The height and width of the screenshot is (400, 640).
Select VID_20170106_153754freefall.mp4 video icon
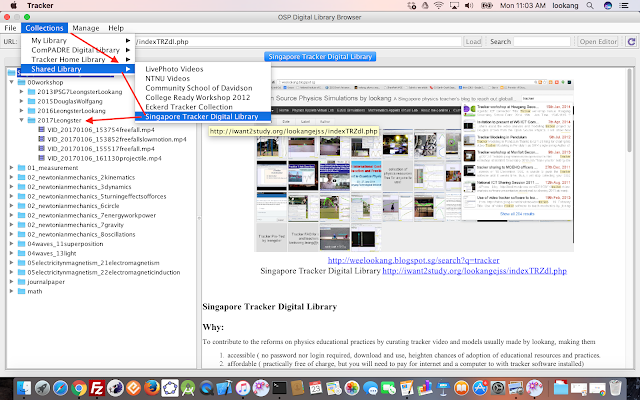(41, 129)
